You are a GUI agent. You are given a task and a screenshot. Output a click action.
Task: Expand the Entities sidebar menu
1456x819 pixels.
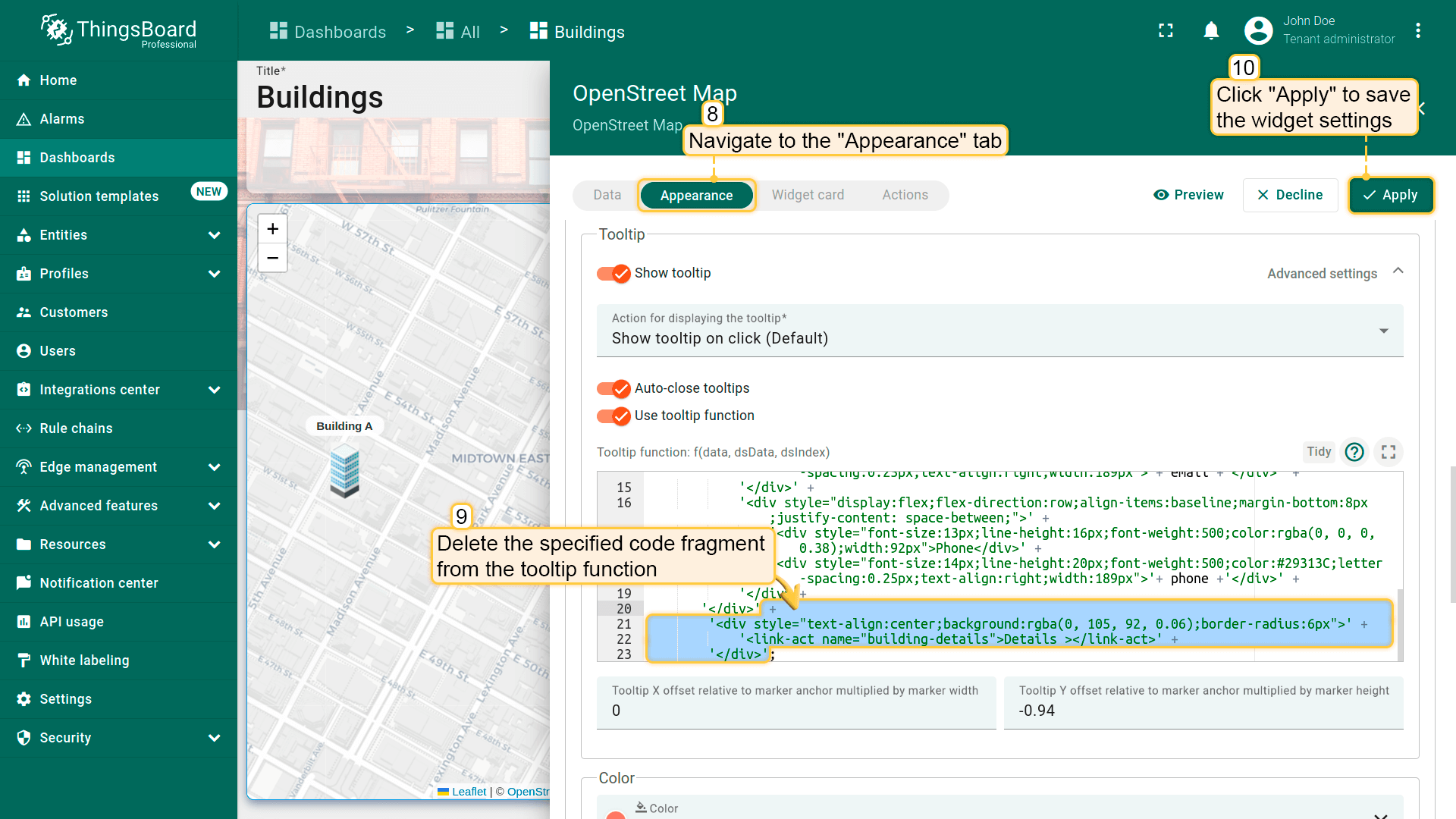coord(214,235)
